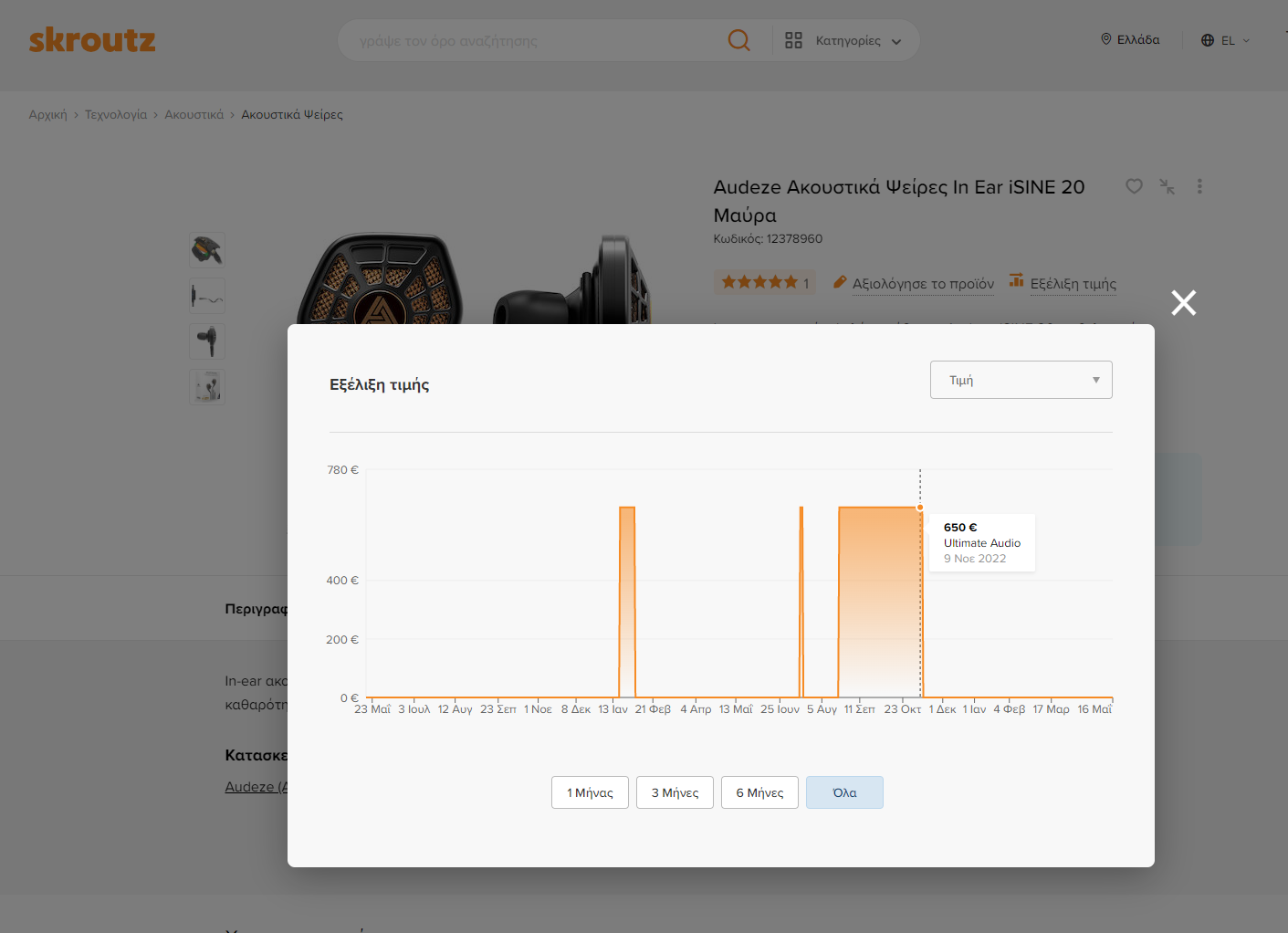Expand the Κατηγορίες menu
Screen dimensions: 1288x933
pos(845,41)
